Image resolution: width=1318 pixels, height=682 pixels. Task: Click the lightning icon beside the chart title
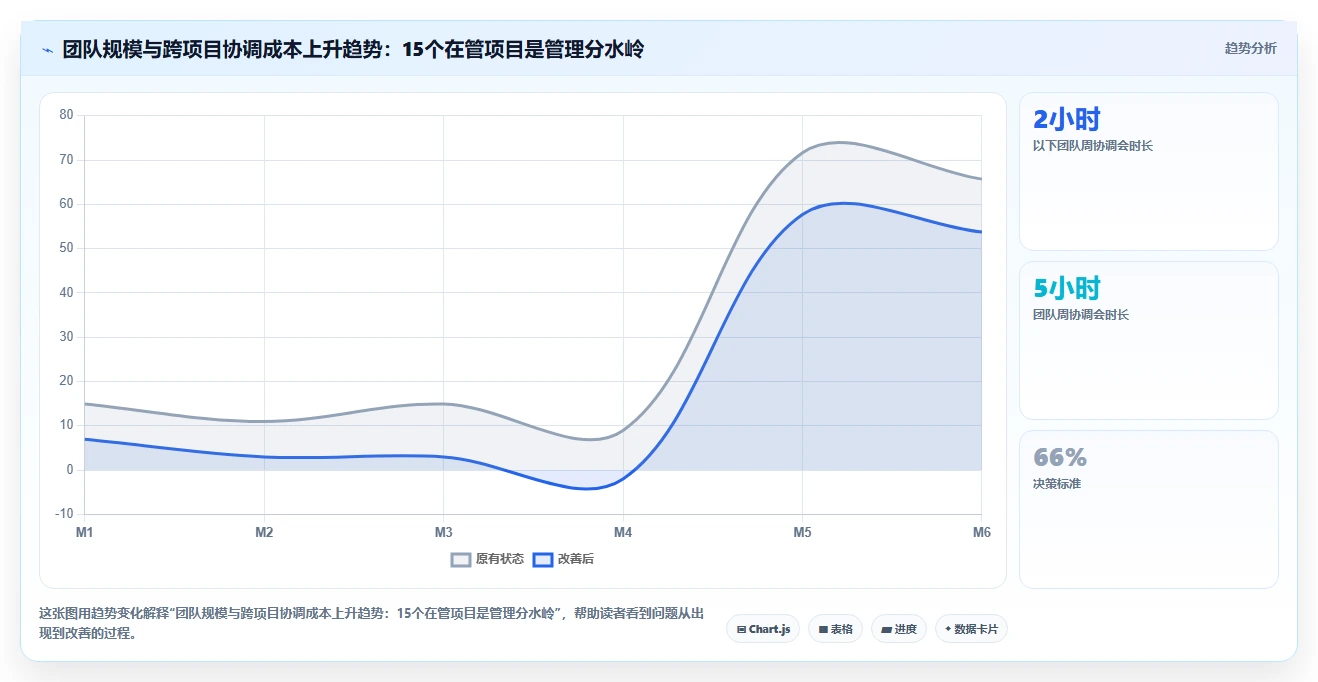47,49
